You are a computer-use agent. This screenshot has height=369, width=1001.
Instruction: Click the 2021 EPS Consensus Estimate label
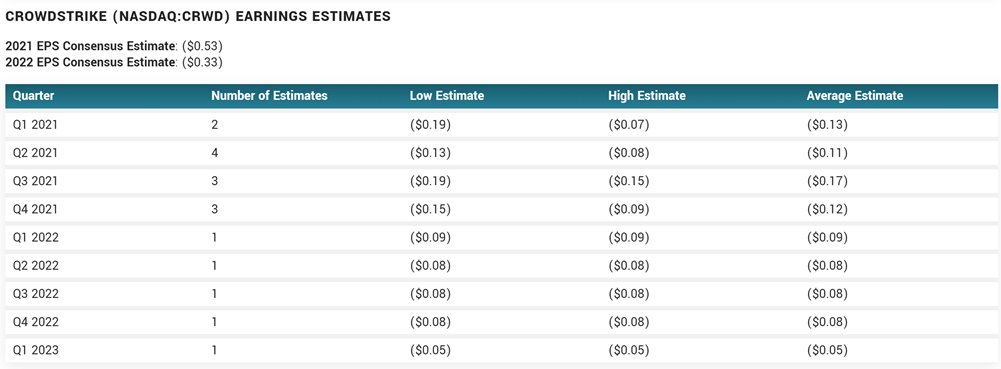pyautogui.click(x=90, y=46)
